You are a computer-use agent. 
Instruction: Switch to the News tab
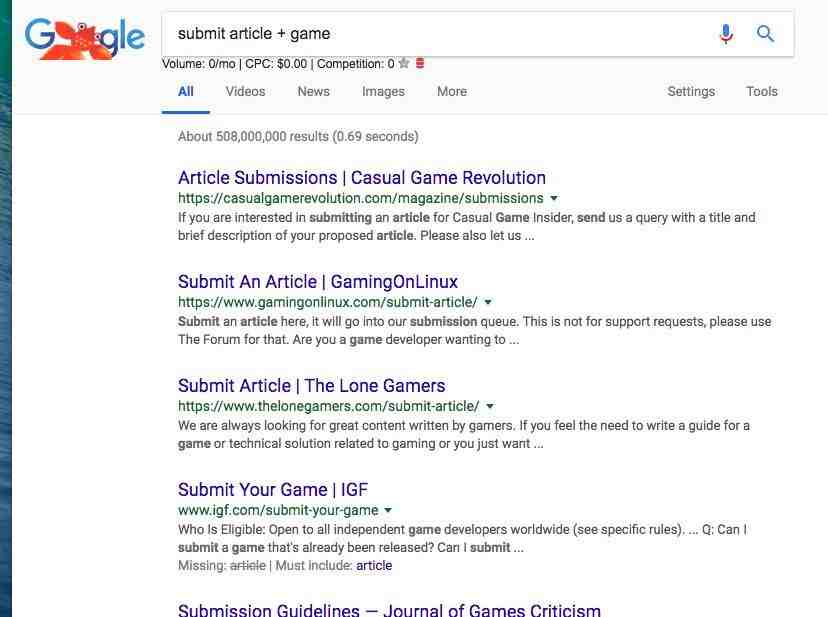click(x=313, y=91)
